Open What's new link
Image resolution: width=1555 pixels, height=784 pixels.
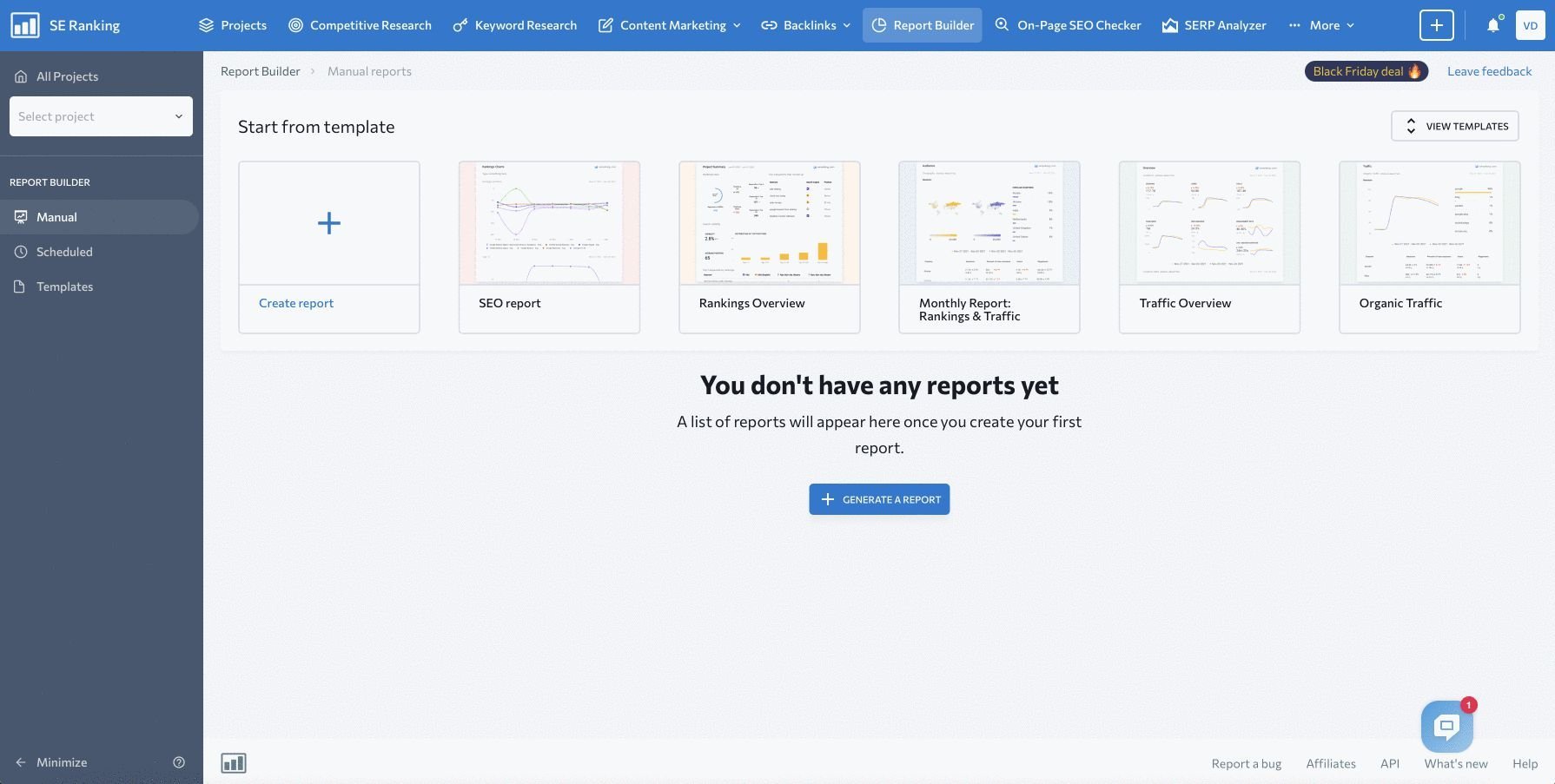(x=1456, y=764)
